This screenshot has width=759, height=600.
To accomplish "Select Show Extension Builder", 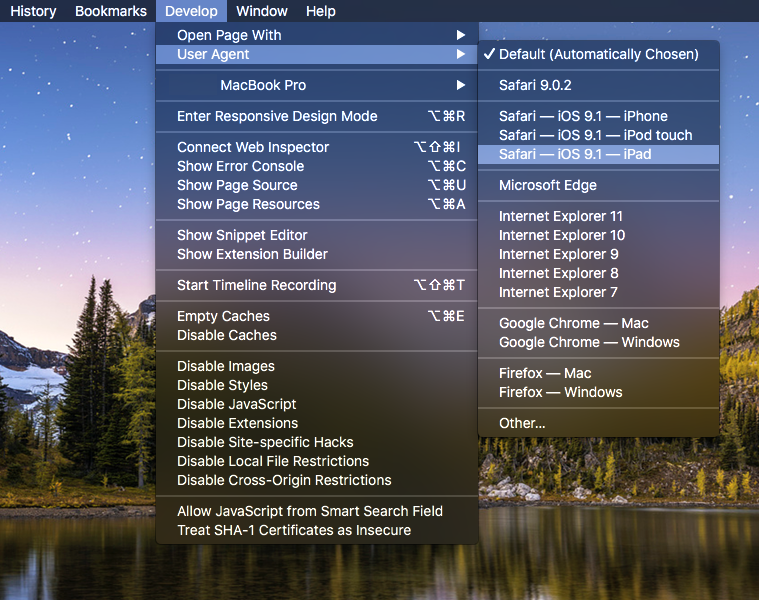I will (317, 254).
